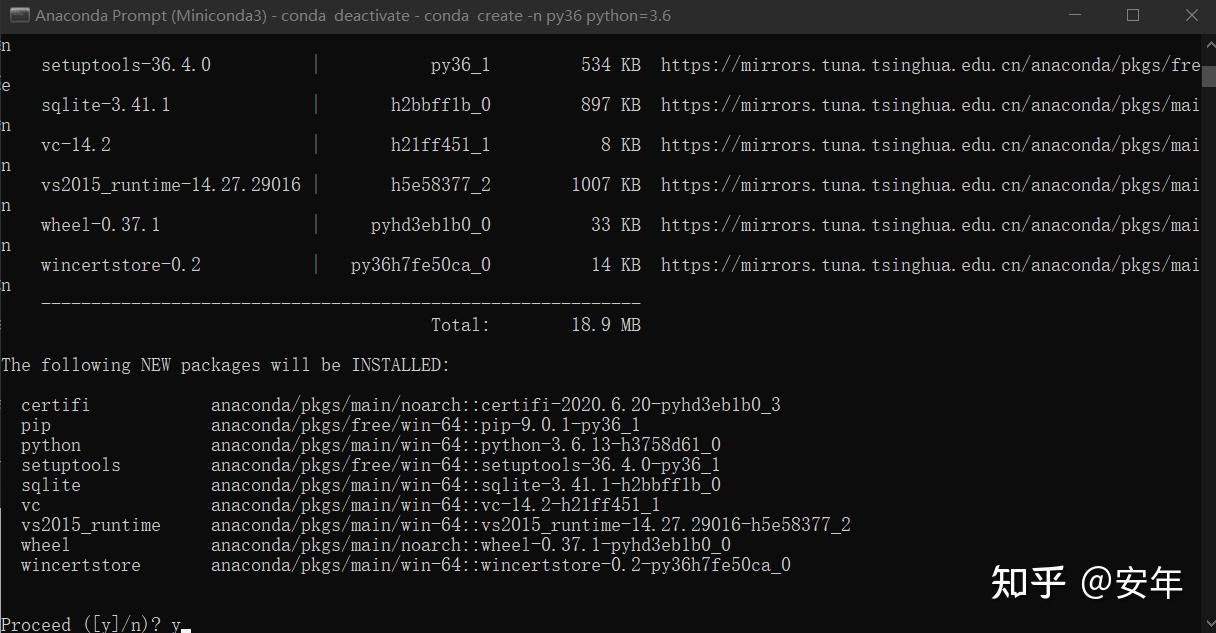Click the vs2015_runtime-14.27.29016 package entry
The width and height of the screenshot is (1216, 633).
pos(171,185)
